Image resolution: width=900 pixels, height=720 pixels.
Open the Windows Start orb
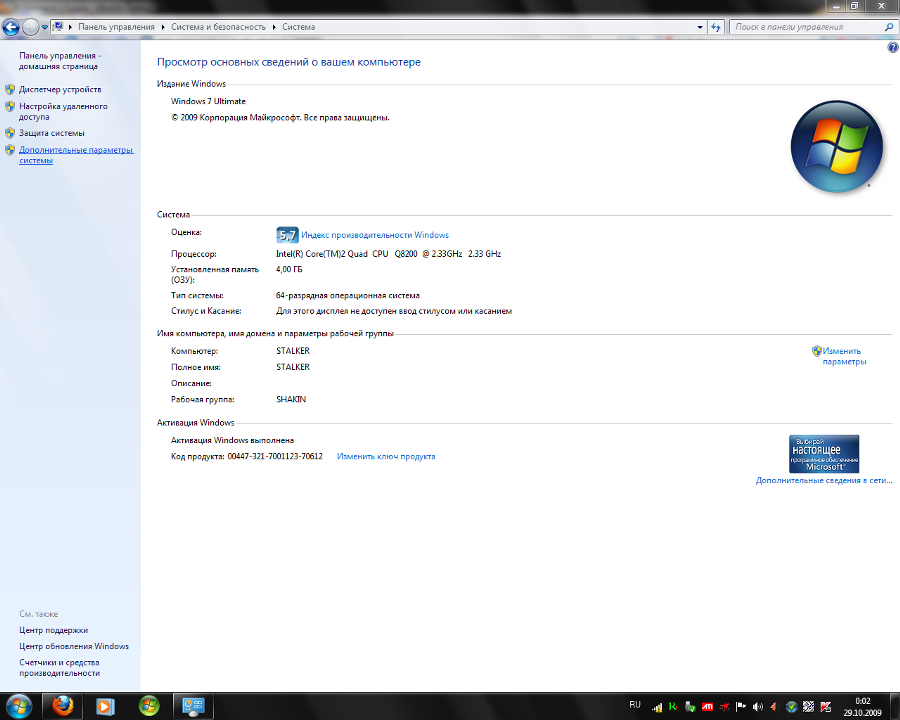click(x=19, y=706)
